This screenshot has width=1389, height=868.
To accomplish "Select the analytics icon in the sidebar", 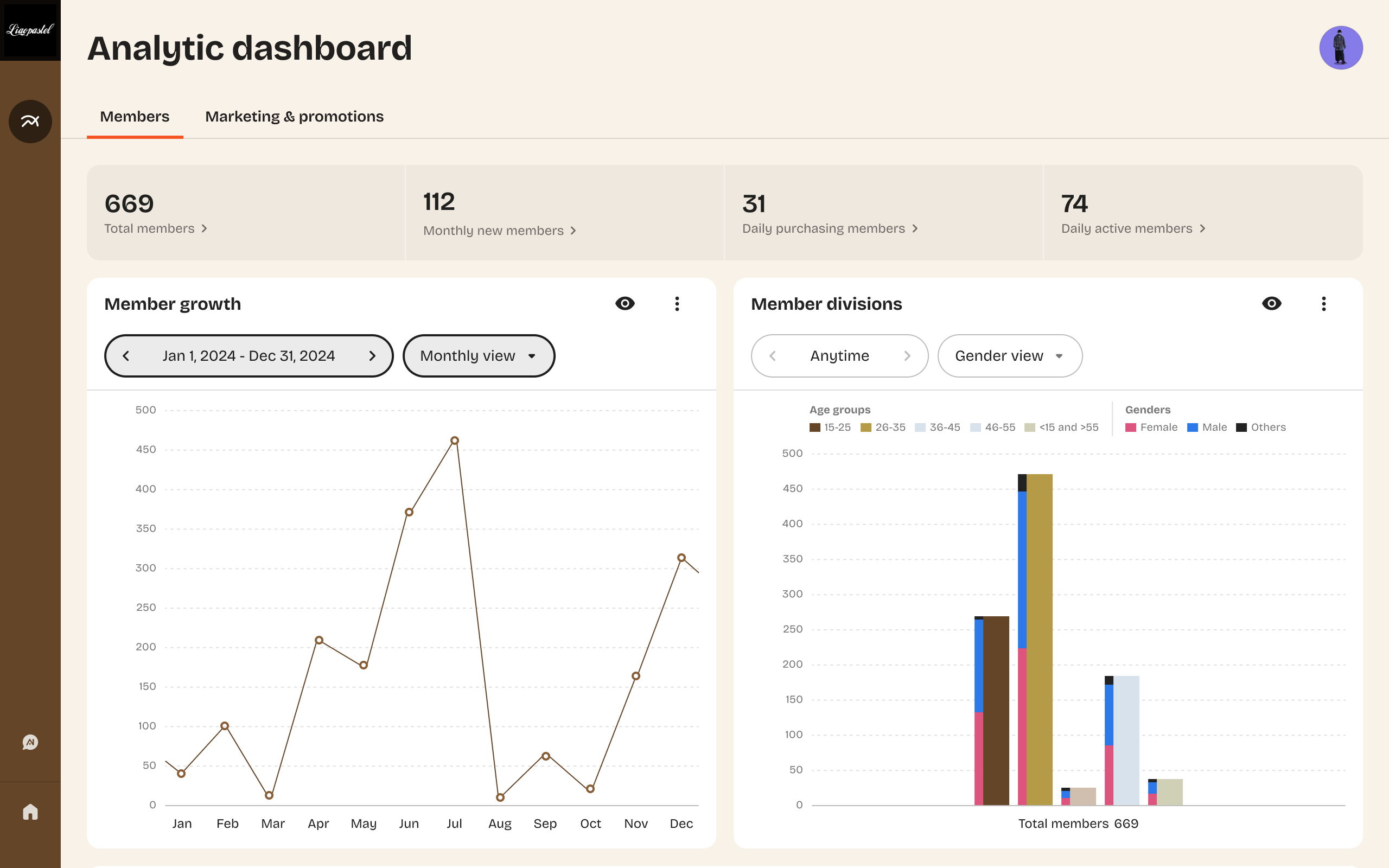I will pyautogui.click(x=30, y=121).
